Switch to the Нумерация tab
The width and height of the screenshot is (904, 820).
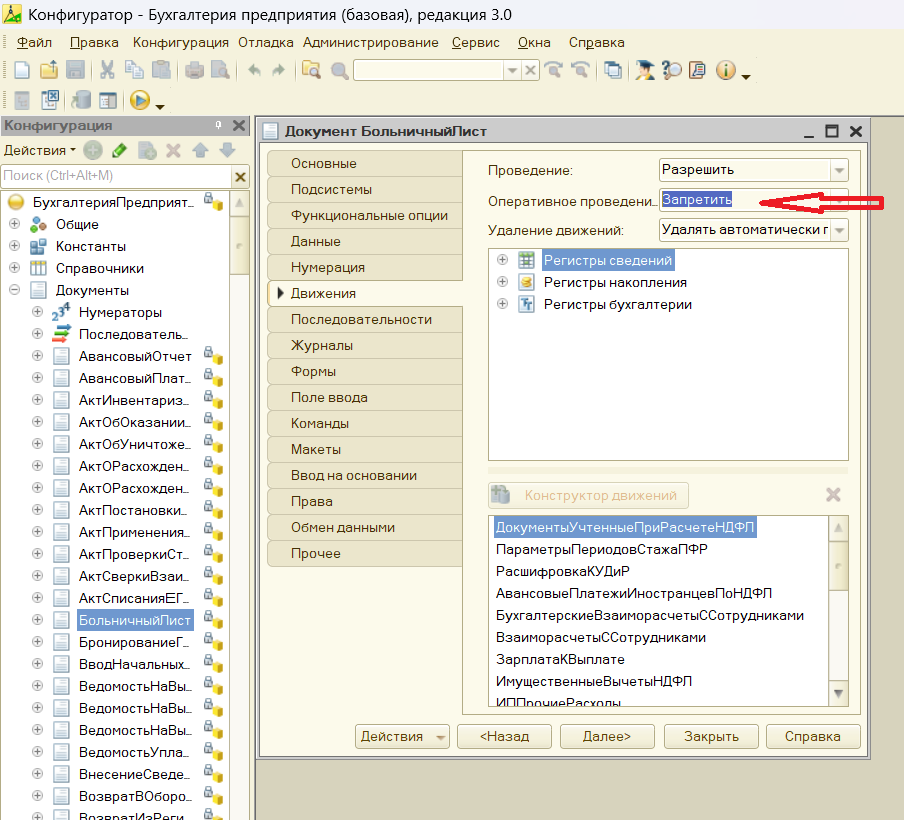(328, 268)
